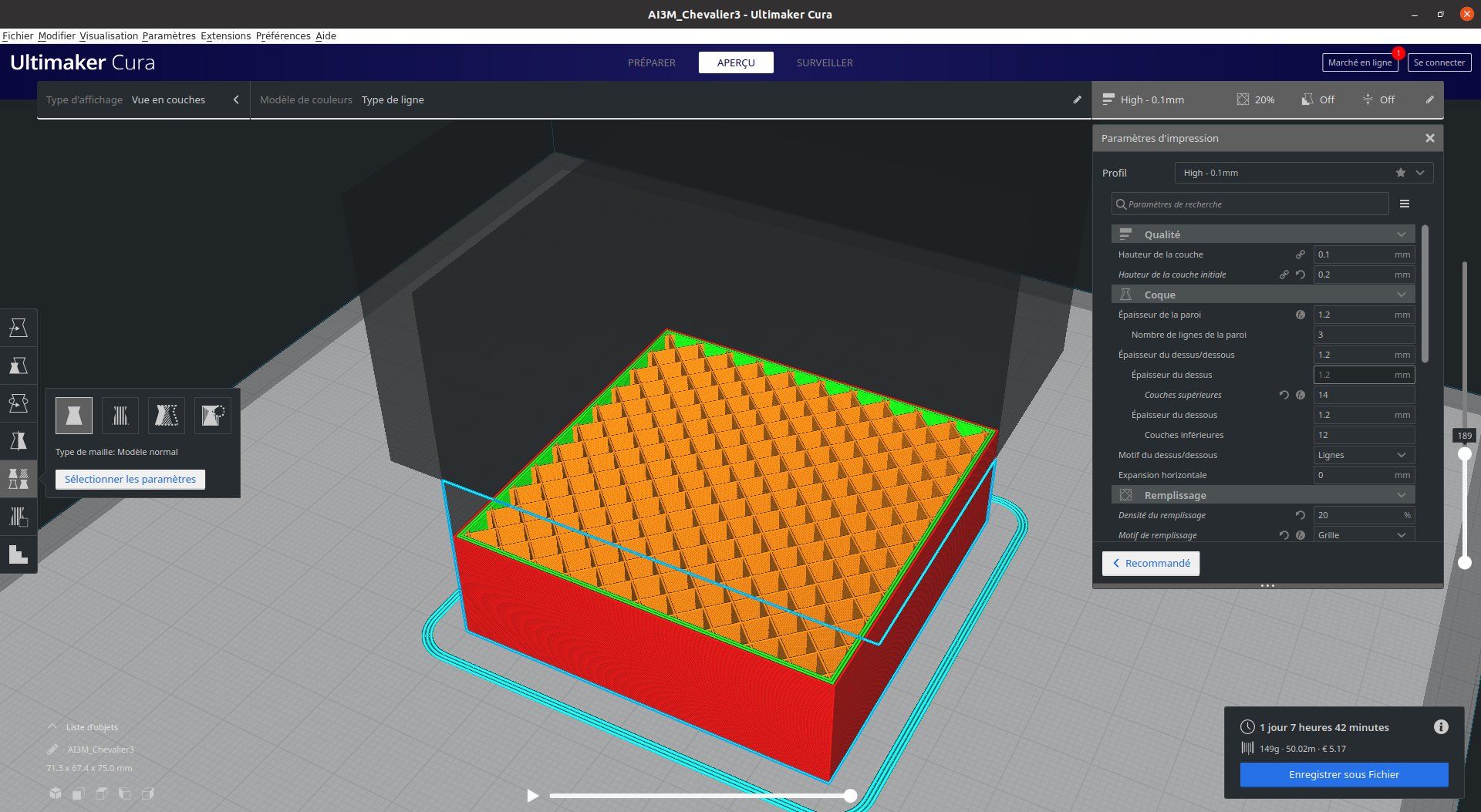The width and height of the screenshot is (1481, 812).
Task: Toggle link icon for Hauteur de la couche initiale
Action: [x=1284, y=275]
